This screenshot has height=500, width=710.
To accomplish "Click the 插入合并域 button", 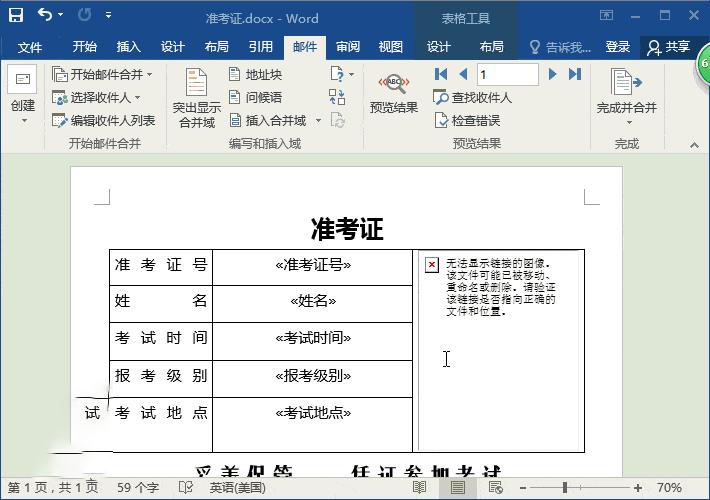I will point(268,120).
